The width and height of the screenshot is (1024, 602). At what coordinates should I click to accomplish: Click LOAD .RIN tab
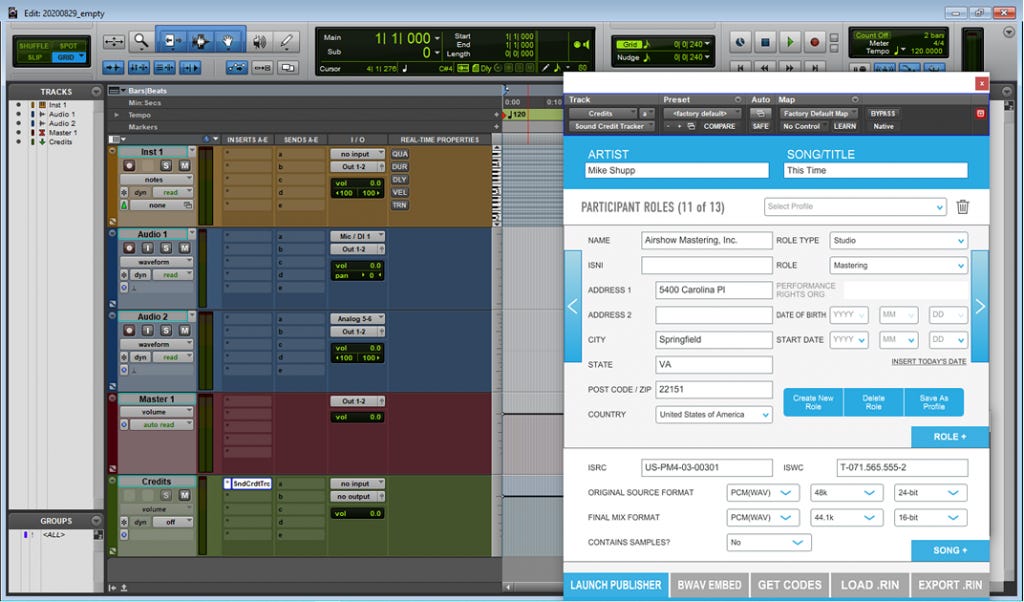(870, 585)
